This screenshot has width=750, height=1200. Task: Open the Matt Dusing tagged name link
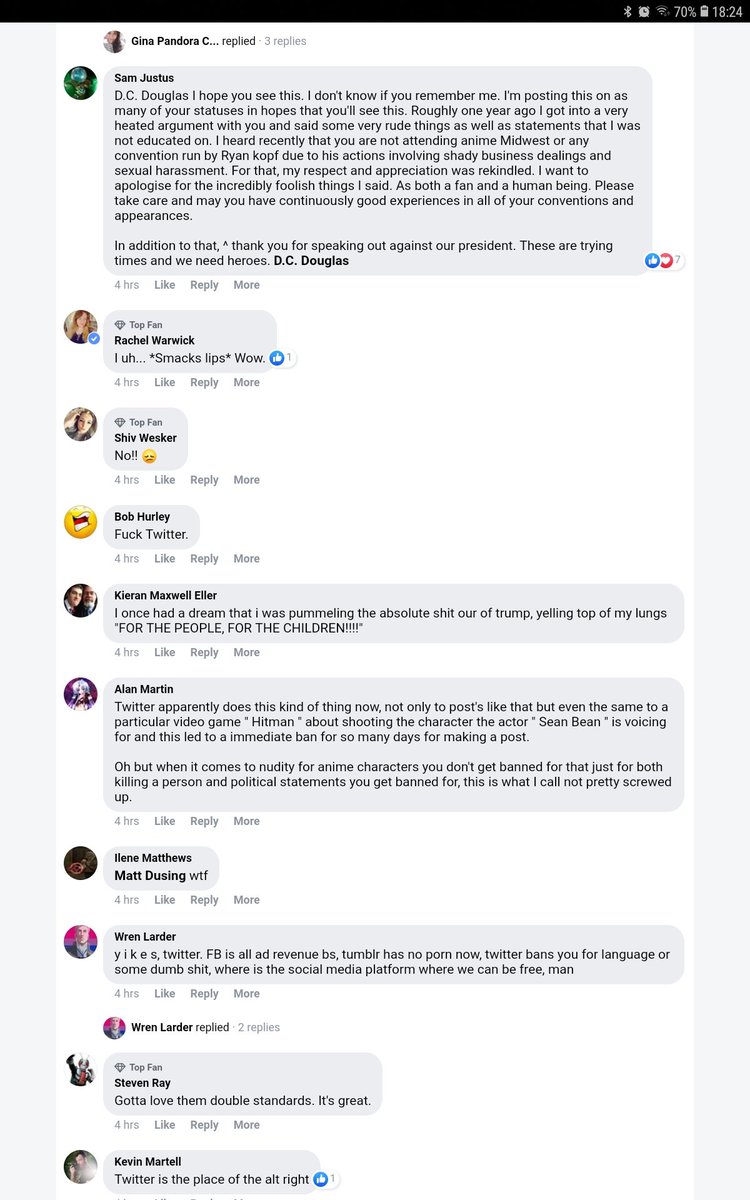(x=150, y=876)
